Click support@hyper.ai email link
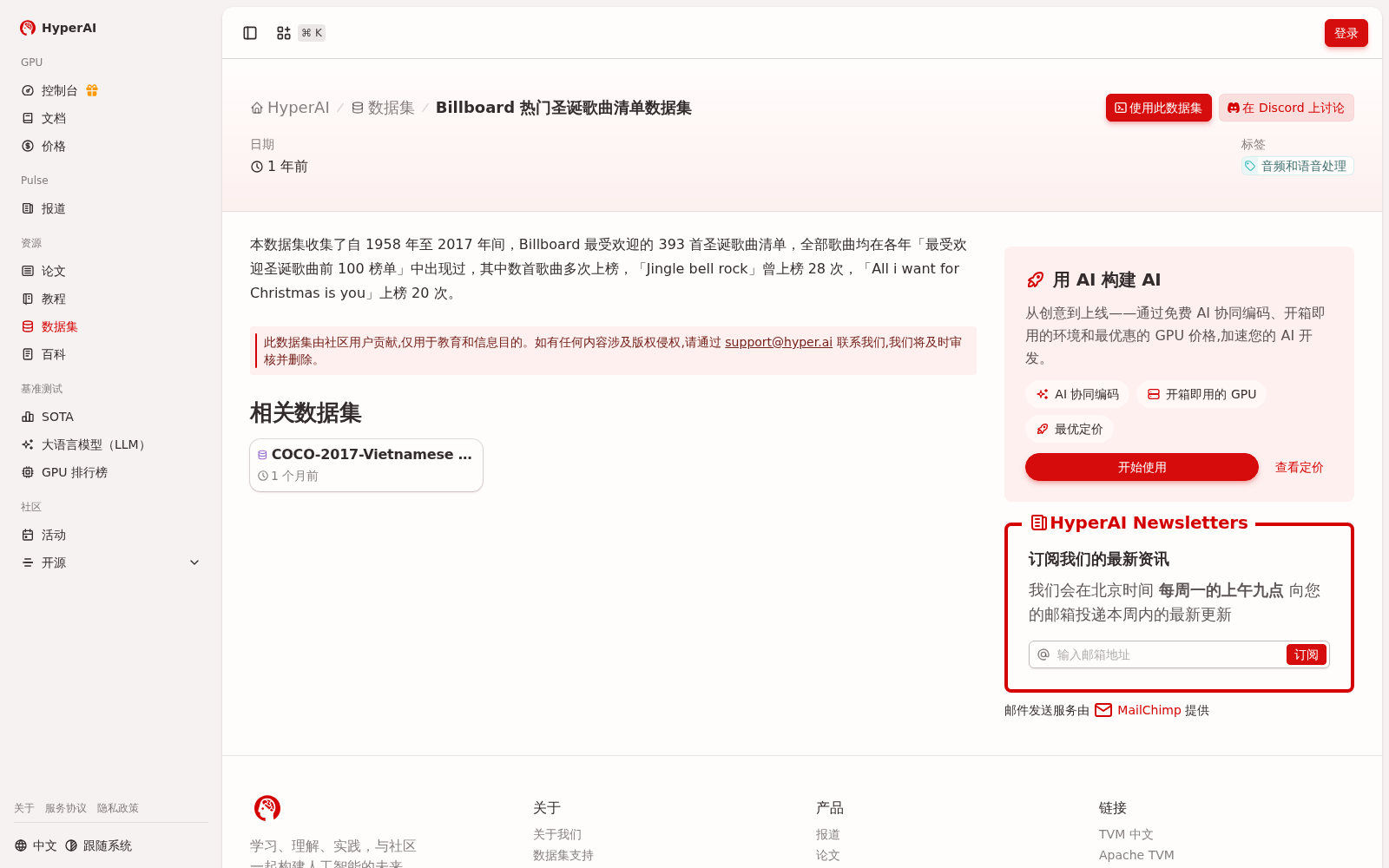Viewport: 1389px width, 868px height. [779, 342]
